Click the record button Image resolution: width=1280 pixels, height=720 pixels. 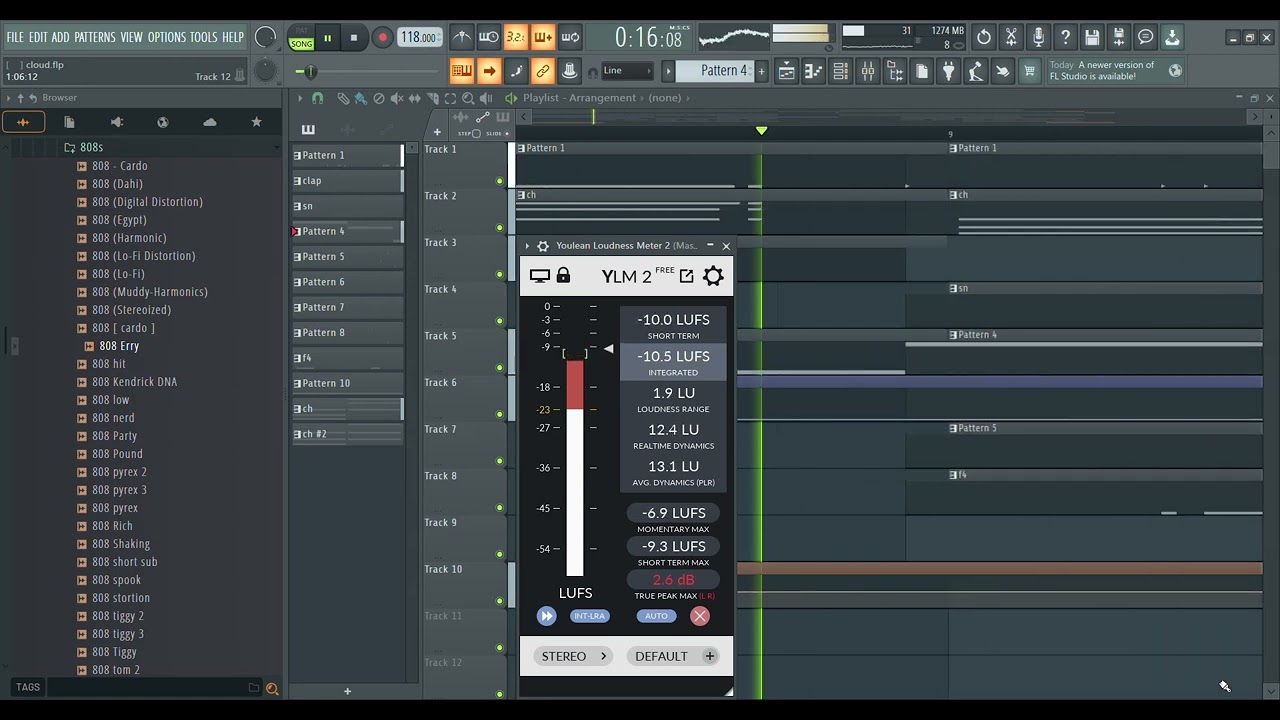382,38
